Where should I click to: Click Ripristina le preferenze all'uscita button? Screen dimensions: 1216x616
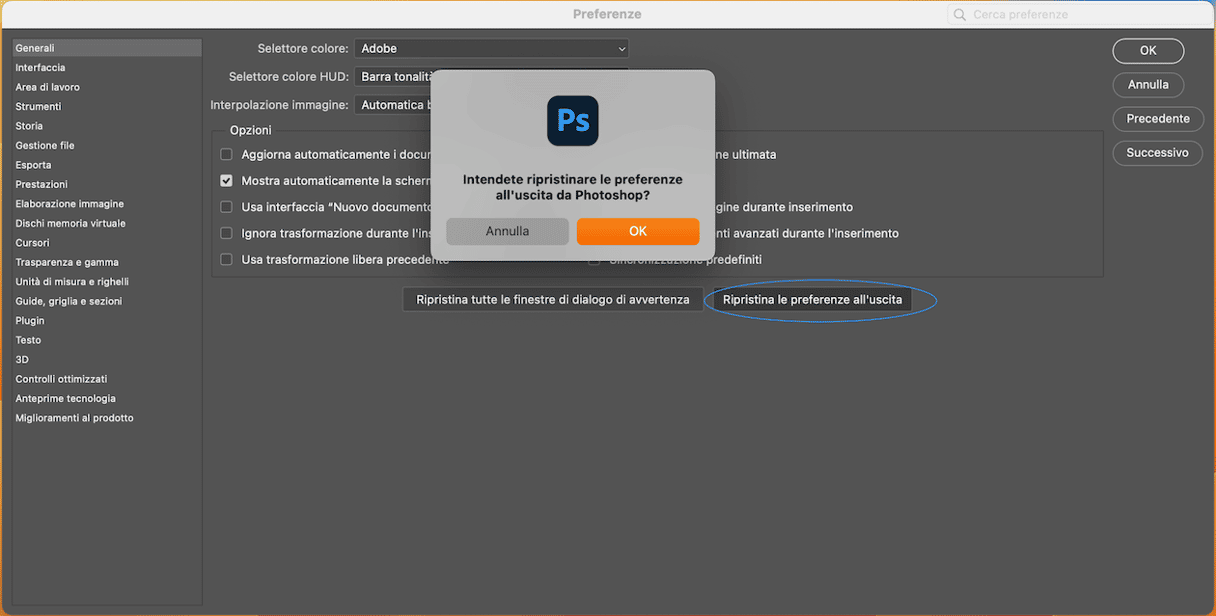[812, 300]
